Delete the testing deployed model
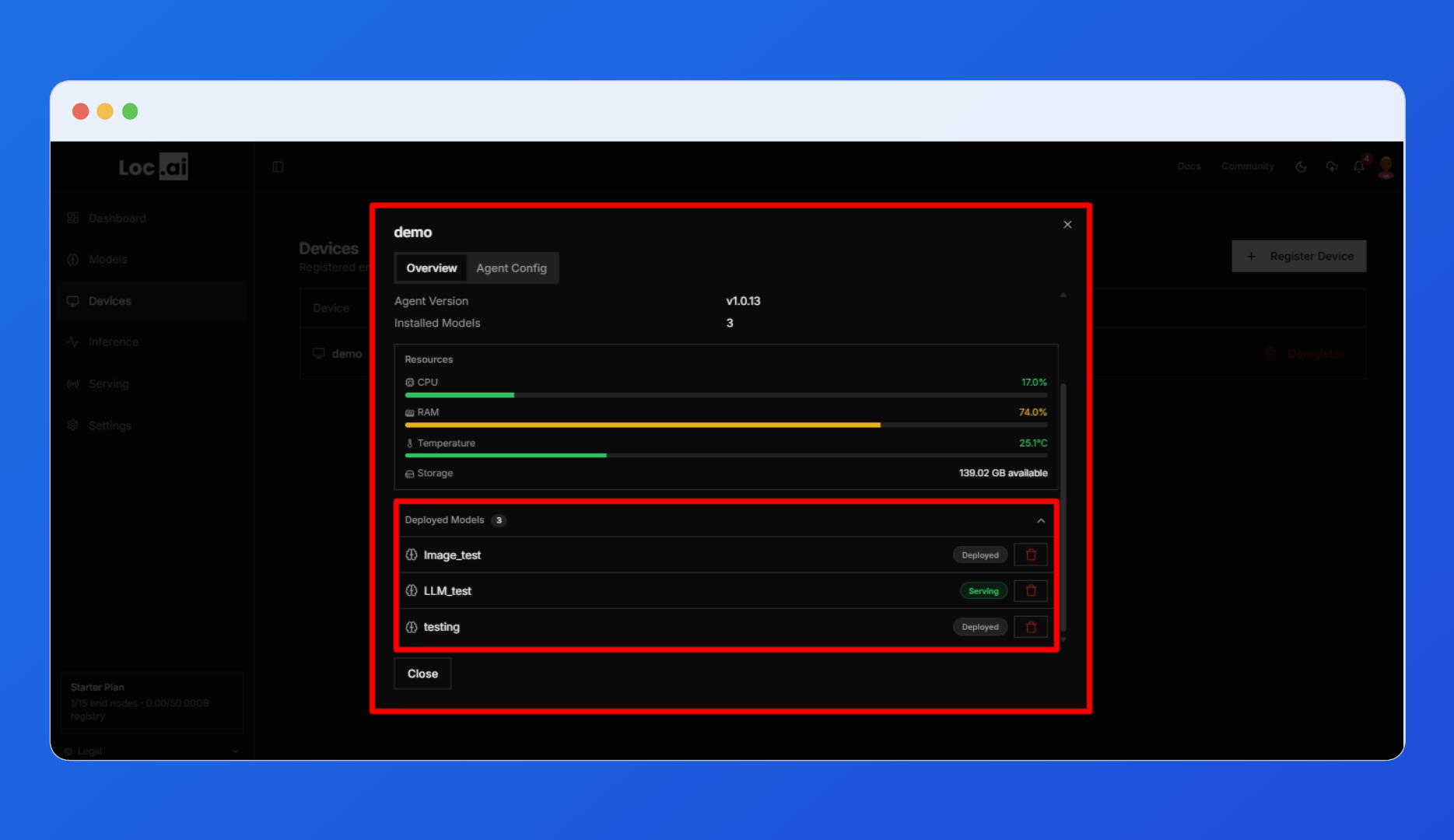 tap(1031, 627)
